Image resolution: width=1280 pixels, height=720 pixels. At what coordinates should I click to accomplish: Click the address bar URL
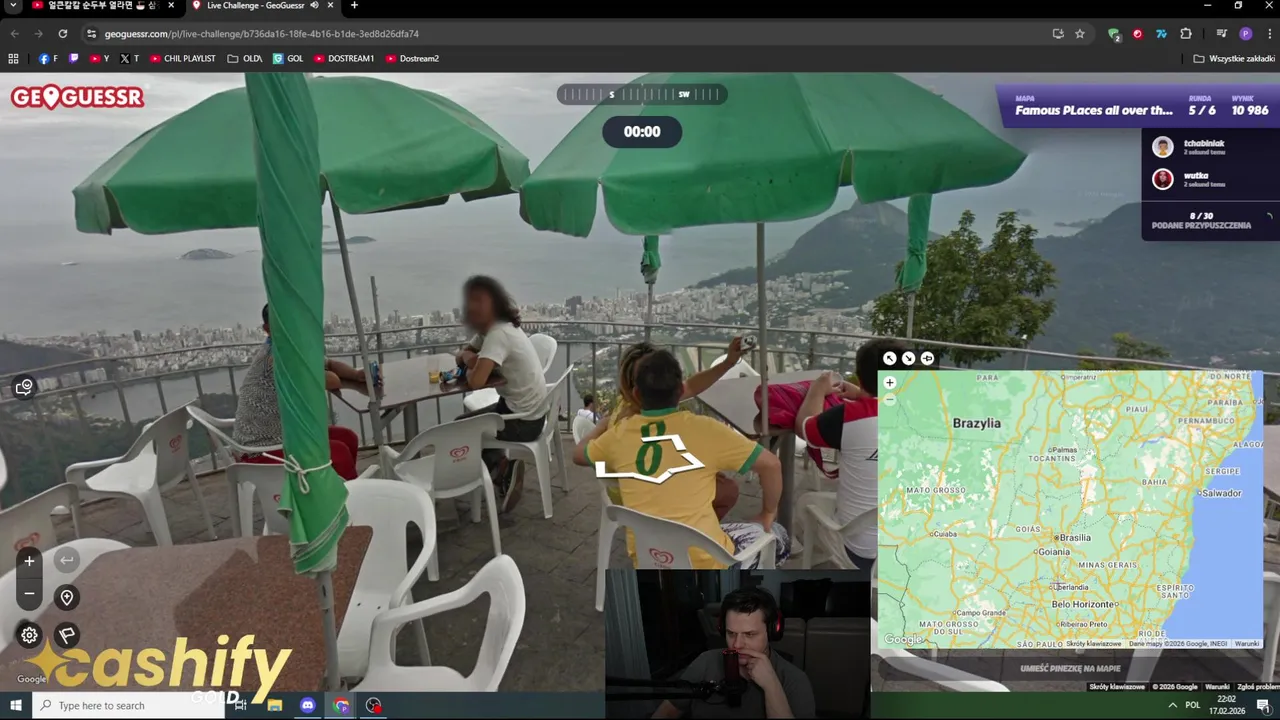tap(262, 34)
